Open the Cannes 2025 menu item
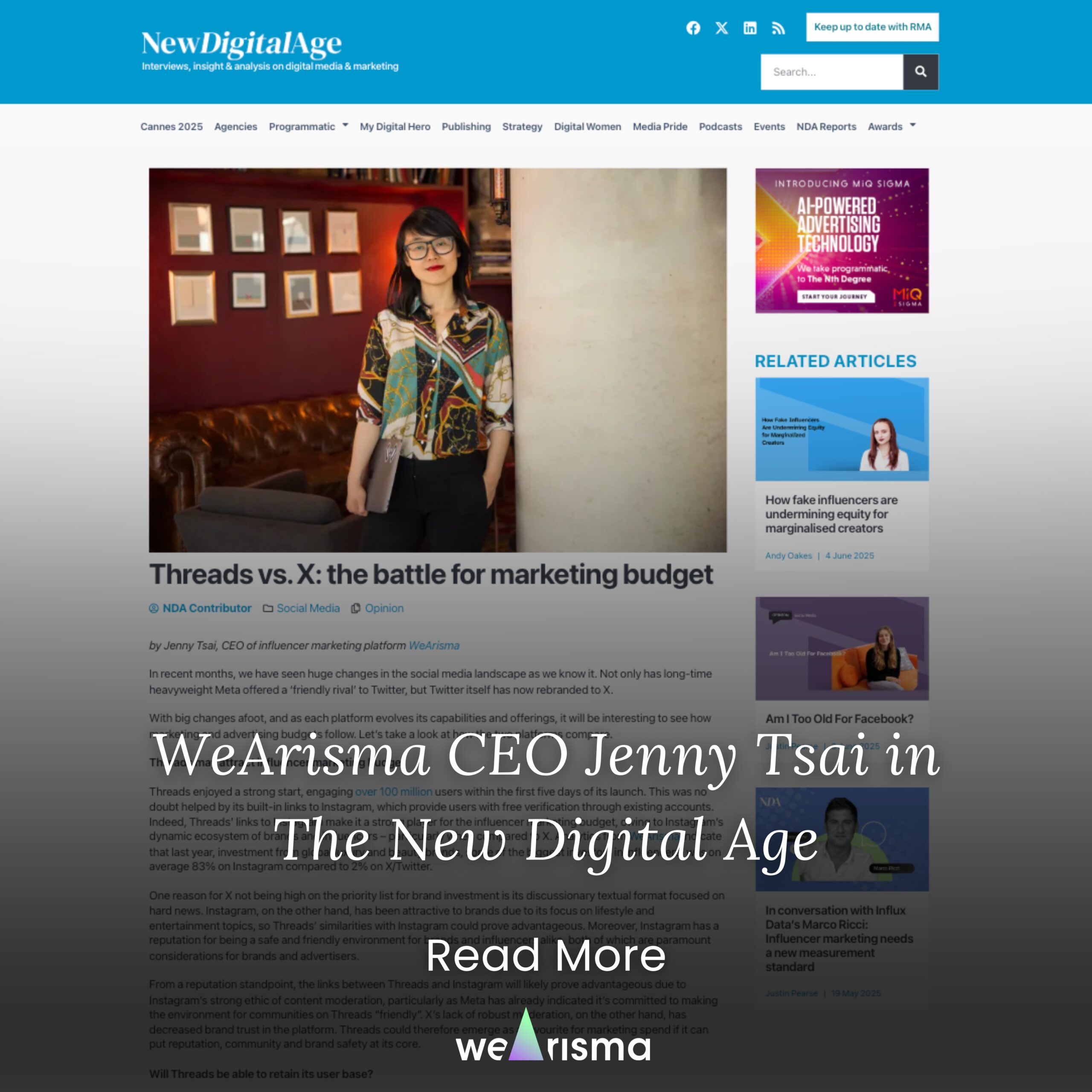Viewport: 1092px width, 1092px height. click(x=171, y=127)
